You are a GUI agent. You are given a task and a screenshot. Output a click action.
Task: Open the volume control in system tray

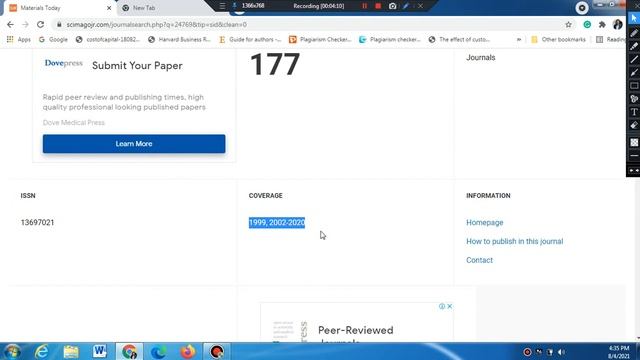561,352
